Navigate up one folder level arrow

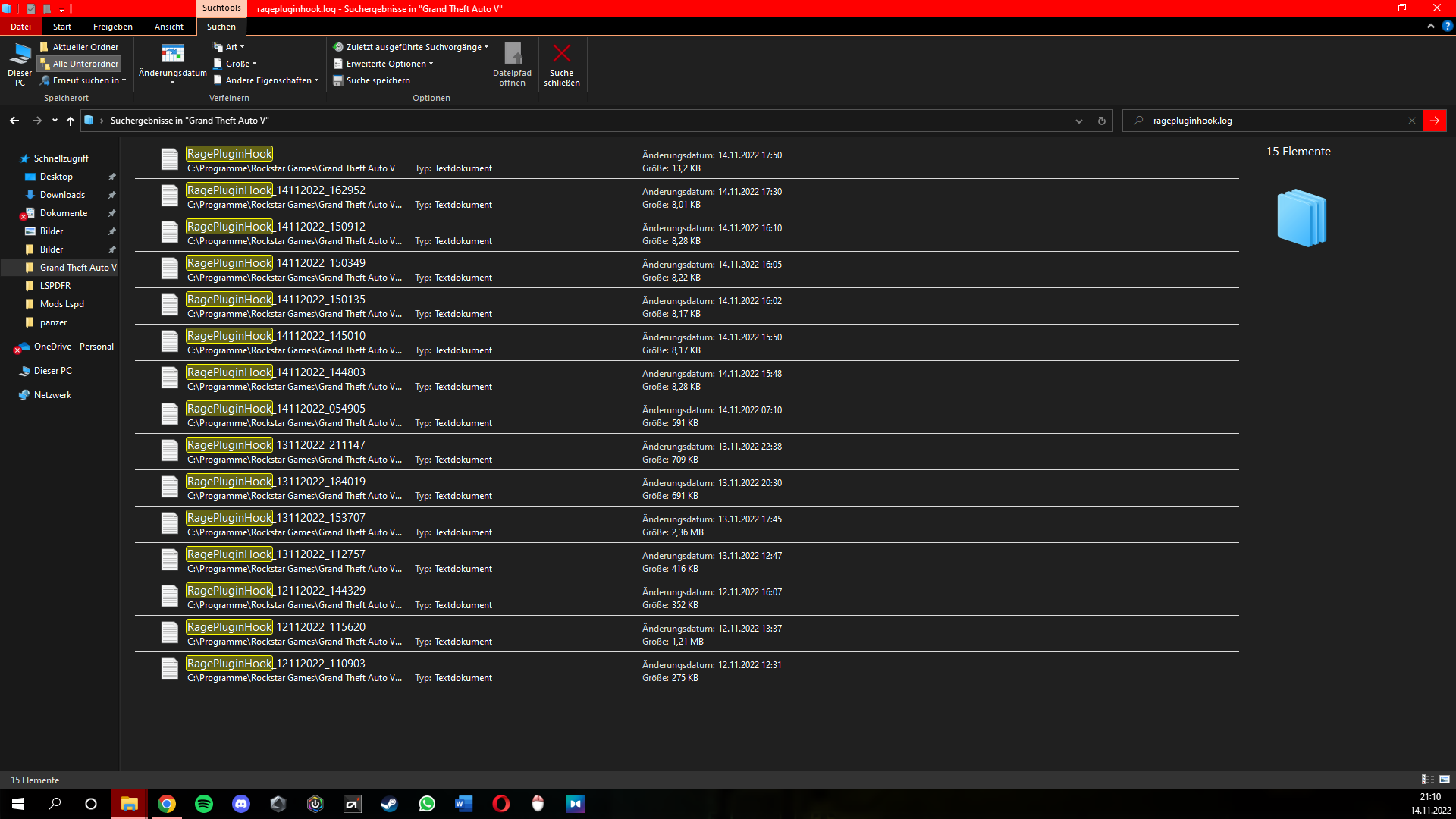click(71, 121)
